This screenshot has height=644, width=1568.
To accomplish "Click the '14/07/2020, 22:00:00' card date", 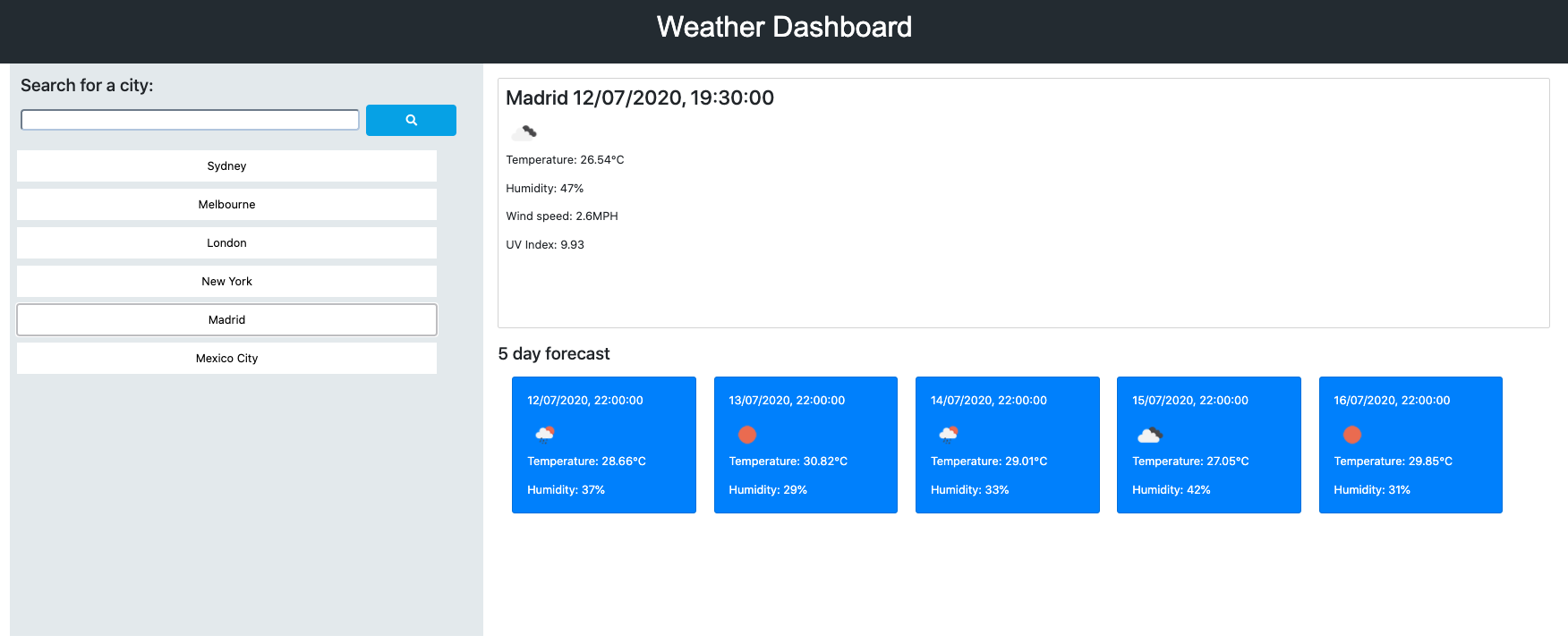I will [x=989, y=401].
